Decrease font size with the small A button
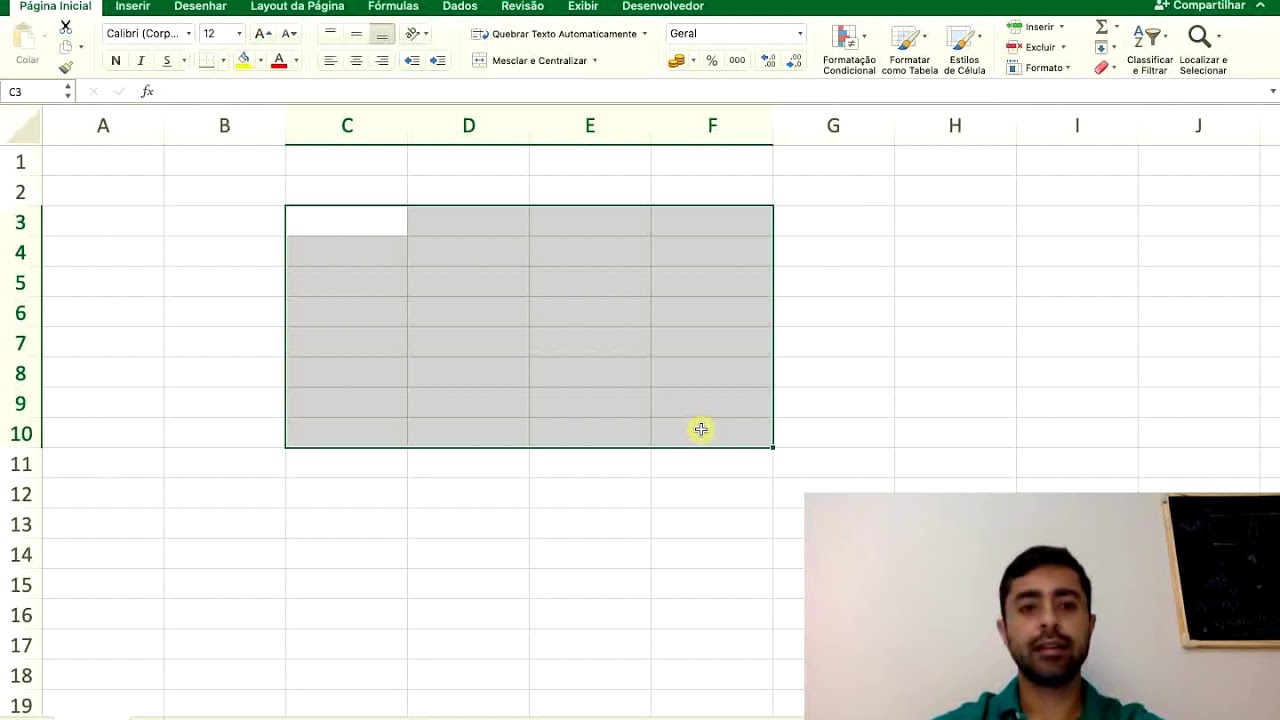Screen dimensions: 1280x720 click(288, 34)
